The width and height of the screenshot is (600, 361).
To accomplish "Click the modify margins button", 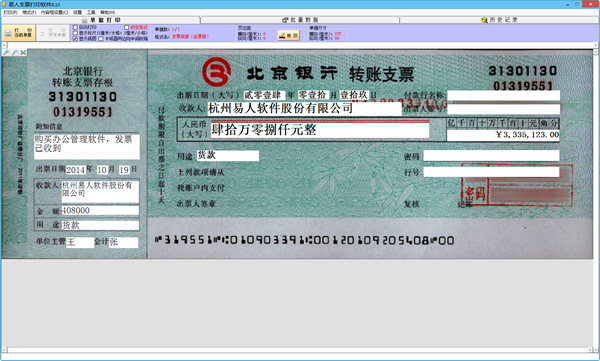I will point(289,36).
